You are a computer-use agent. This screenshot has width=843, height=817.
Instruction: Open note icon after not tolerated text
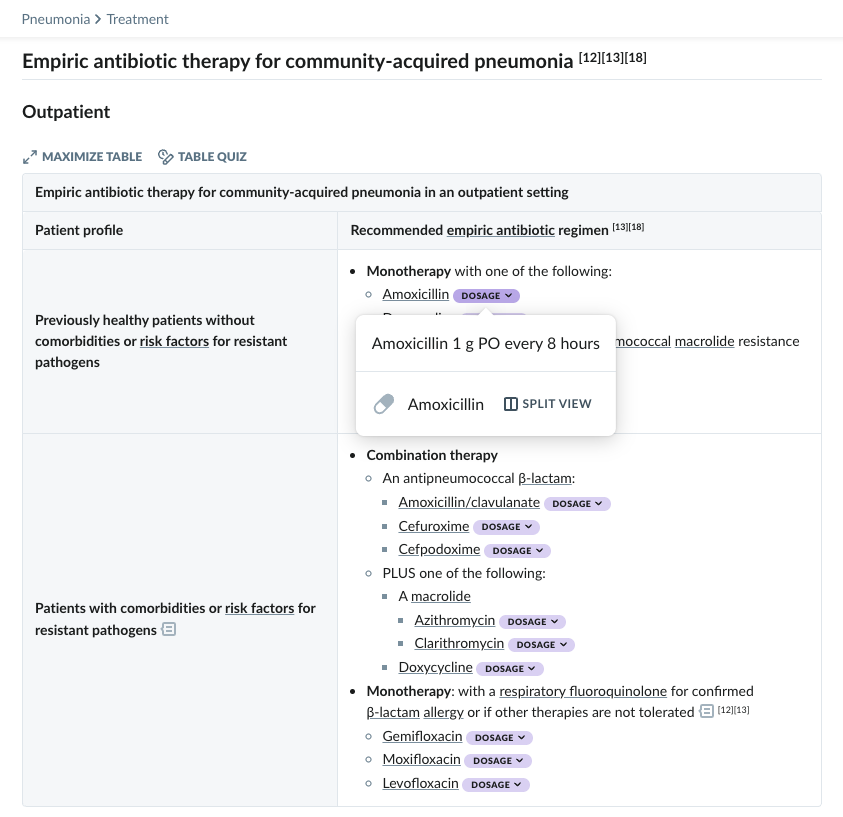[x=706, y=711]
